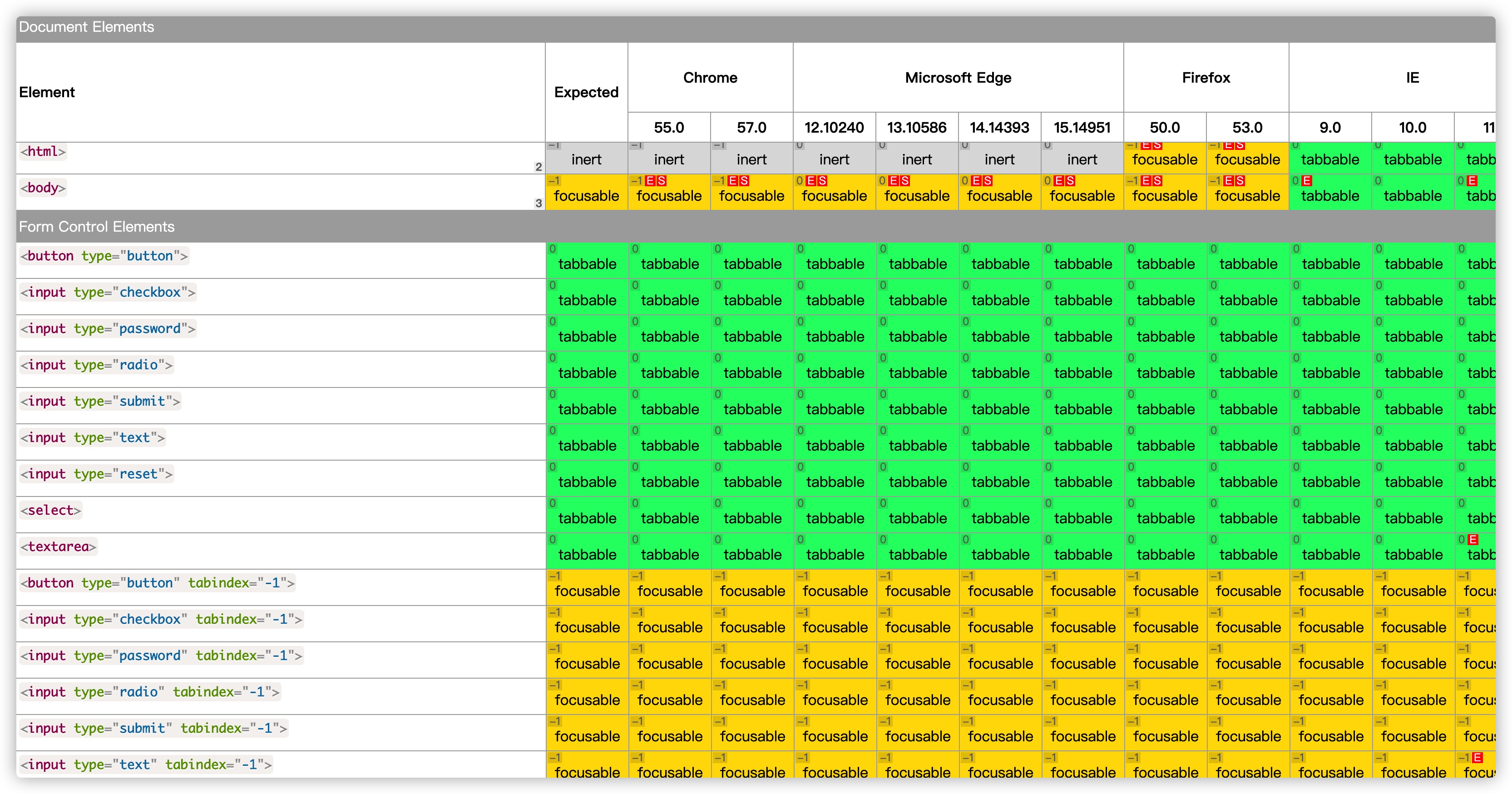1512x794 pixels.
Task: Click the checkbox input tabindex="-1" row label
Action: pos(161,620)
